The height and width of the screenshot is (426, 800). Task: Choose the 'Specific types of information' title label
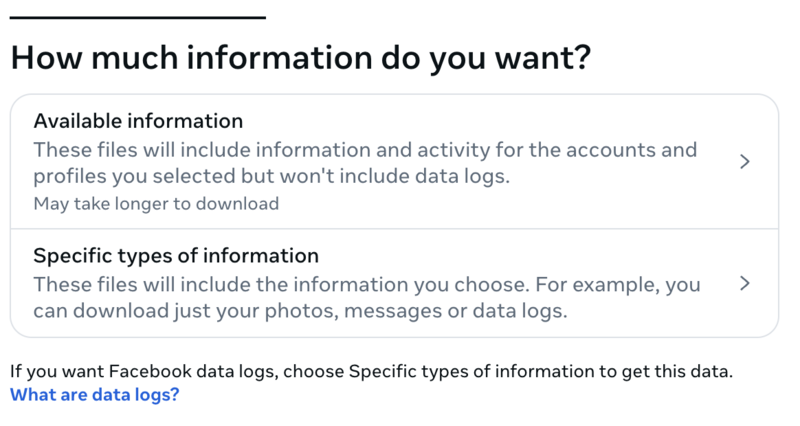click(176, 255)
